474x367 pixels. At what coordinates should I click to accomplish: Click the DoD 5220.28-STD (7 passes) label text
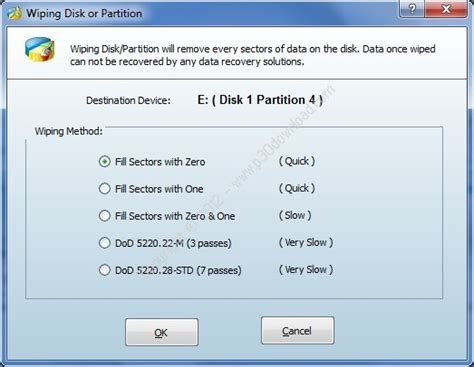[178, 270]
